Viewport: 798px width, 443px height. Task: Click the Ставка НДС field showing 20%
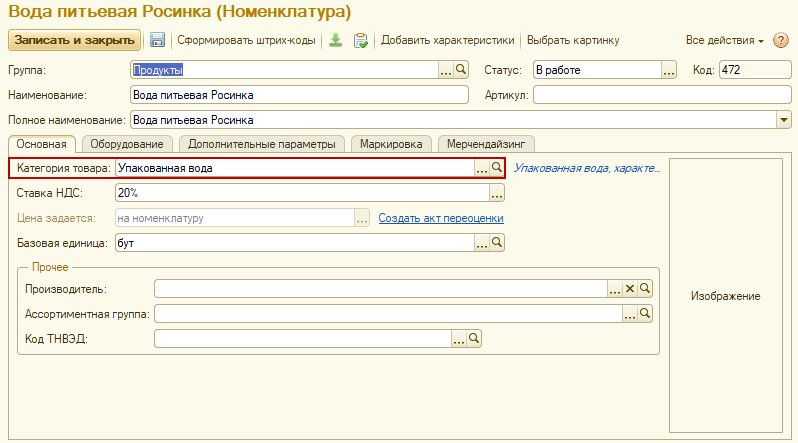(302, 193)
